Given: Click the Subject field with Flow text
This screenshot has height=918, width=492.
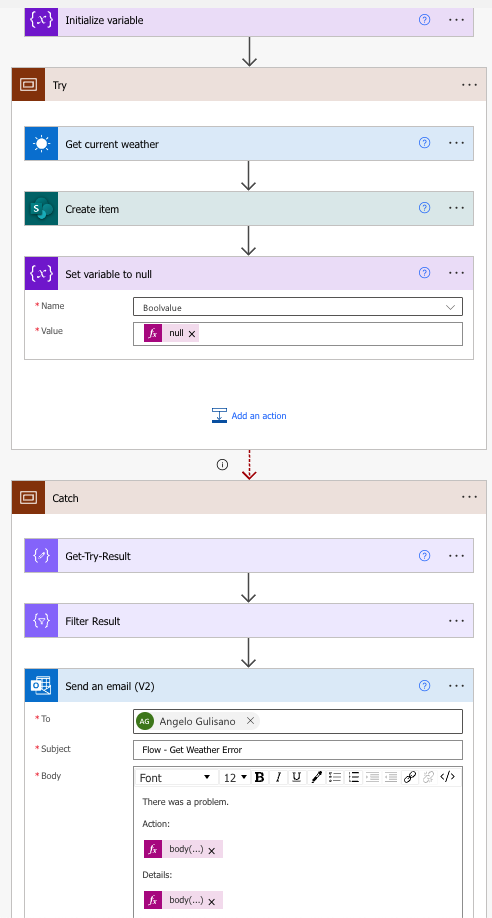Looking at the screenshot, I should (298, 750).
